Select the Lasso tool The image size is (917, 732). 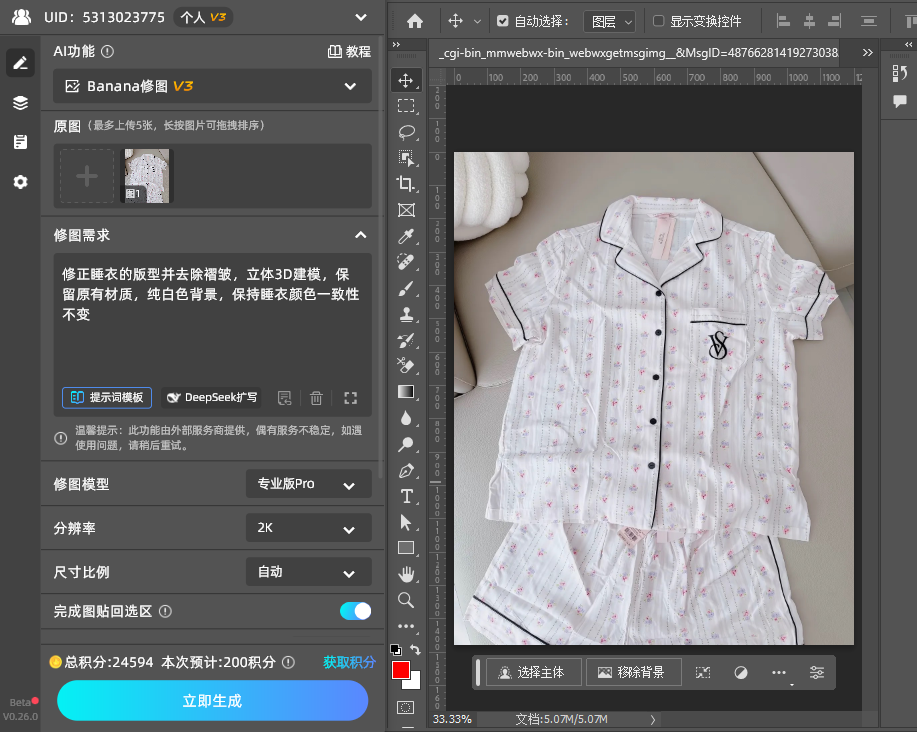(406, 132)
